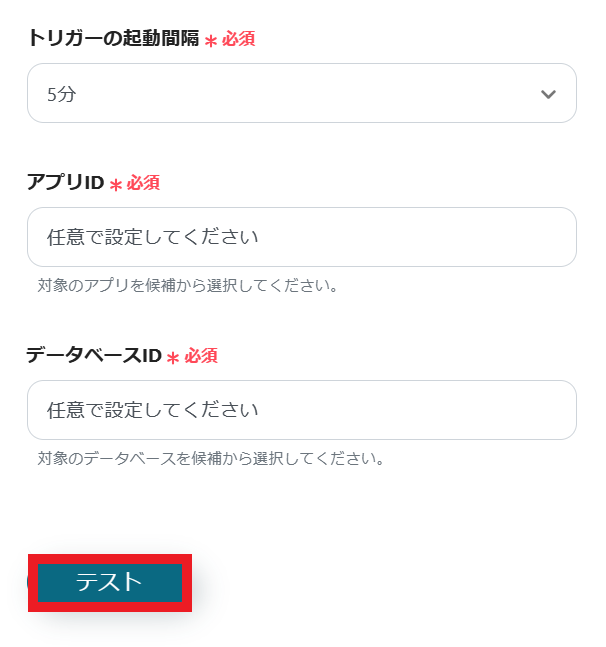This screenshot has height=647, width=606.
Task: Click the selected value 5分
Action: click(62, 95)
